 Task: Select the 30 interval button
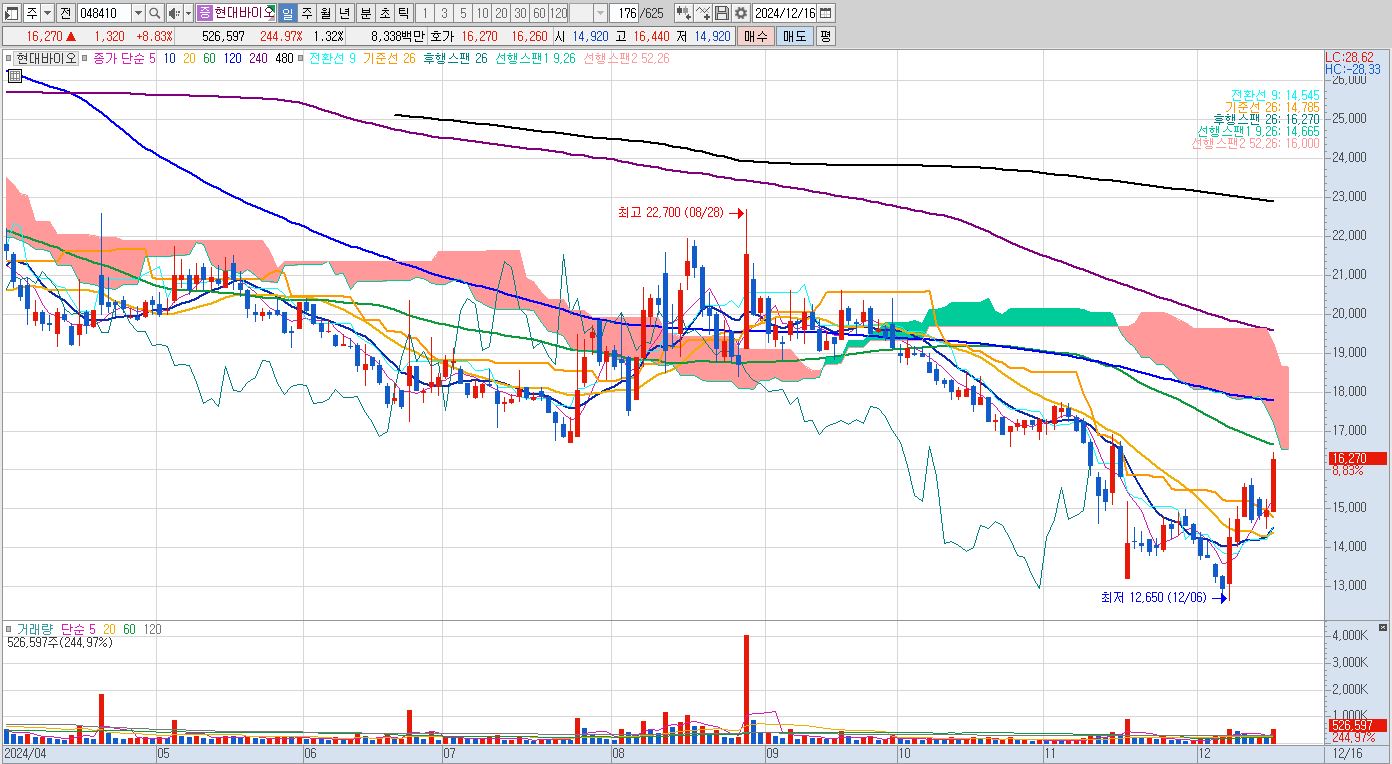520,13
